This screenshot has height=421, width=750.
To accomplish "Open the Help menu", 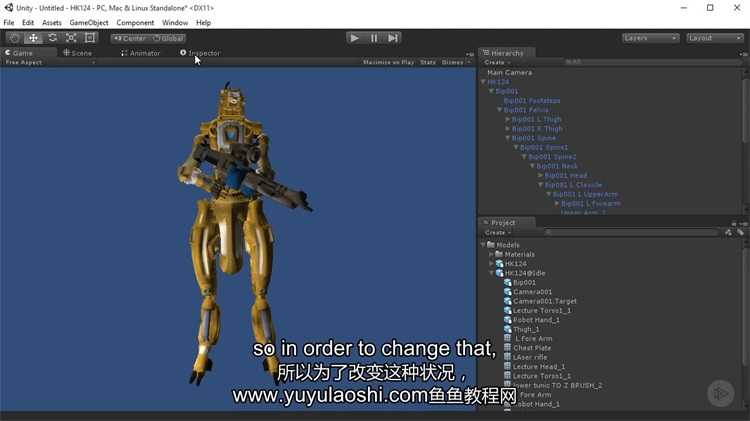I will (203, 22).
